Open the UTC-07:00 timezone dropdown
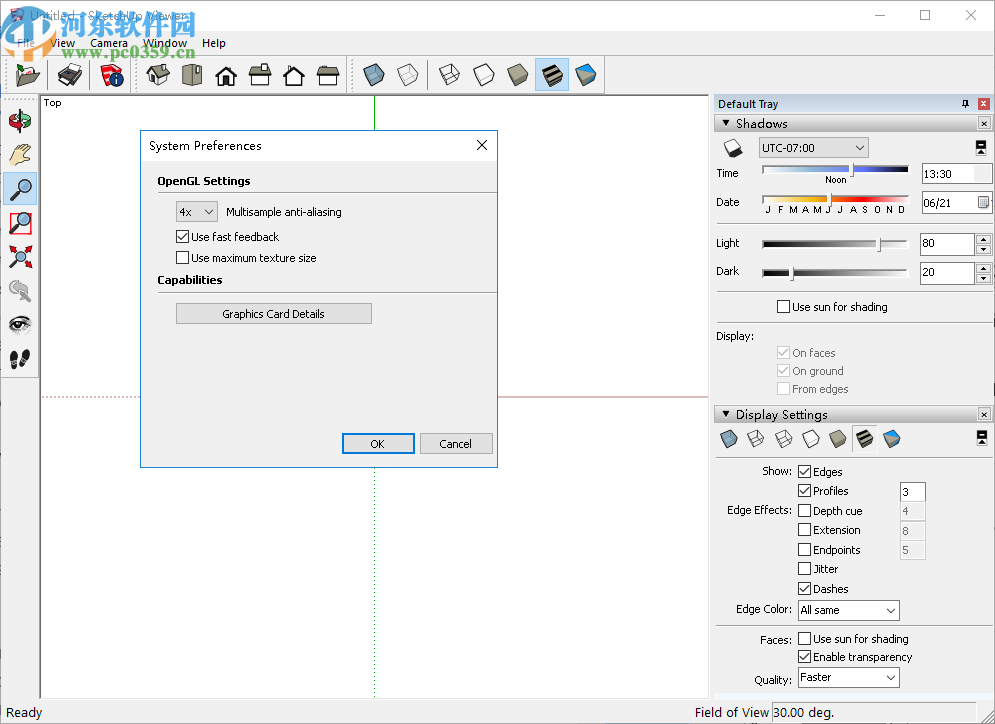This screenshot has height=724, width=995. 813,147
